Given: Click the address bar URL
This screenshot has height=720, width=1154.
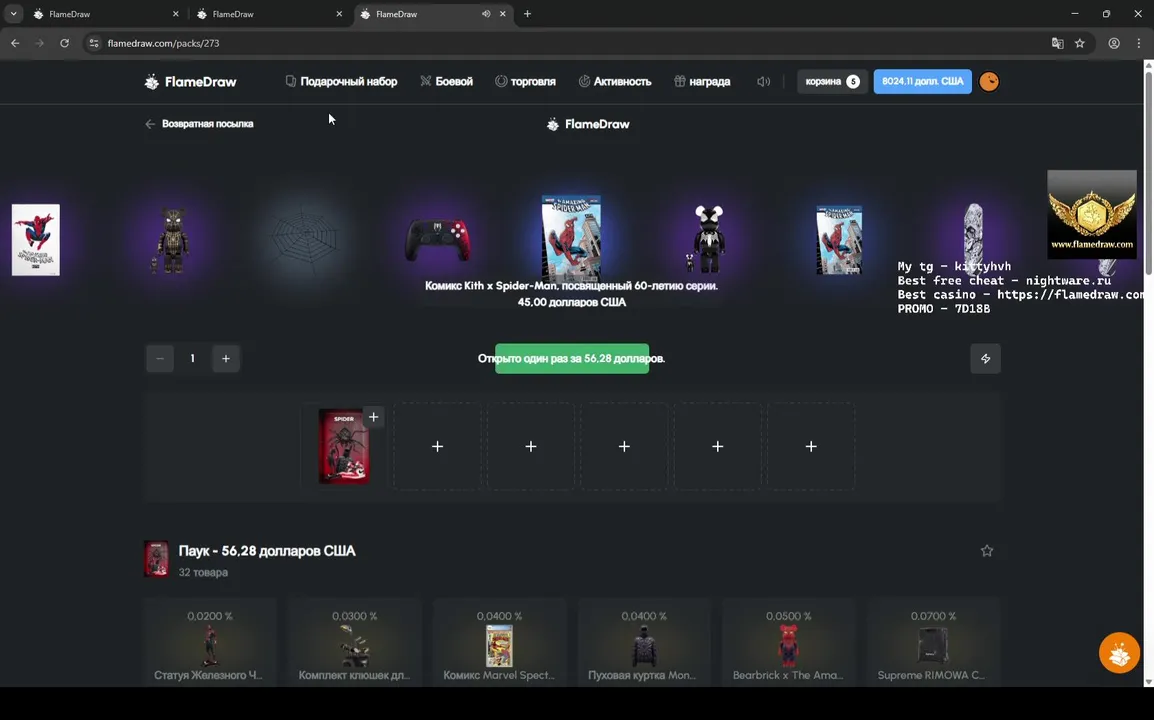Looking at the screenshot, I should pyautogui.click(x=163, y=43).
